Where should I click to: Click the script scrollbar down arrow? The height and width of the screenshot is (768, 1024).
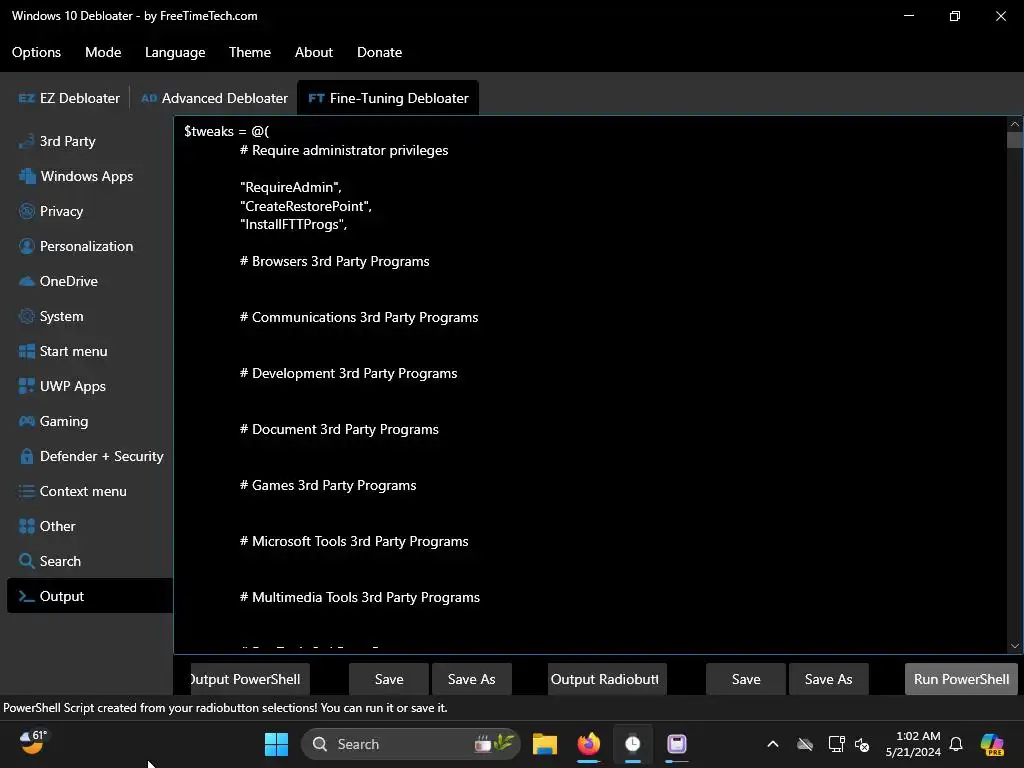[1014, 646]
